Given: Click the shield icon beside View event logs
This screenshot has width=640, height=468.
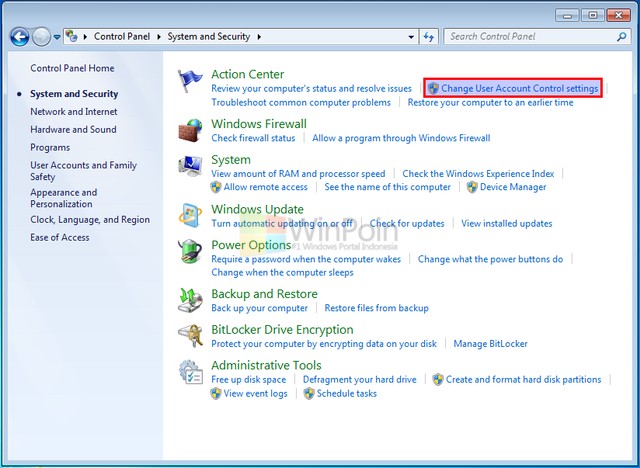Looking at the screenshot, I should [x=216, y=394].
